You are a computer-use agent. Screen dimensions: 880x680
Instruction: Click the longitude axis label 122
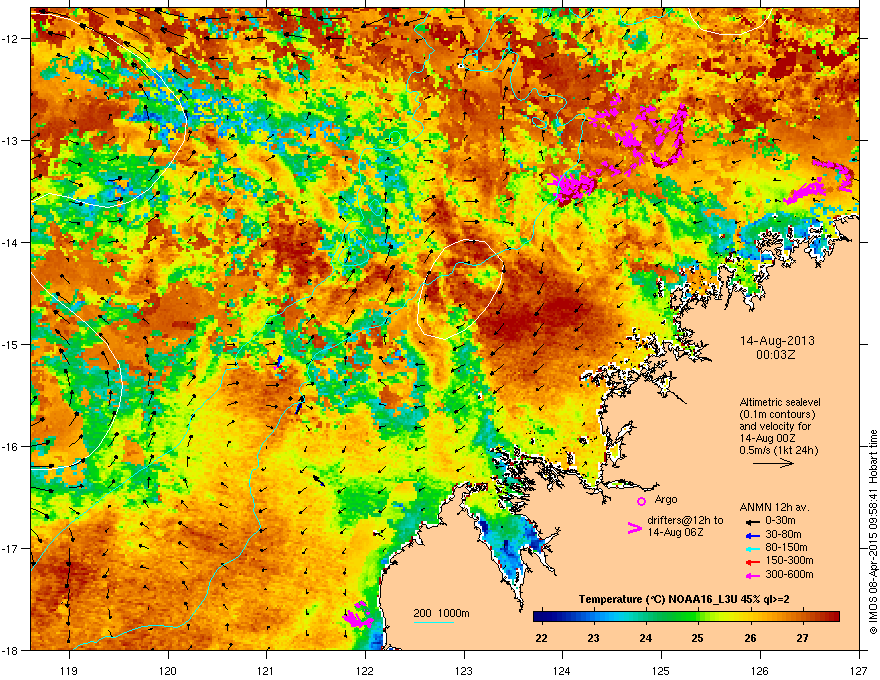click(365, 671)
